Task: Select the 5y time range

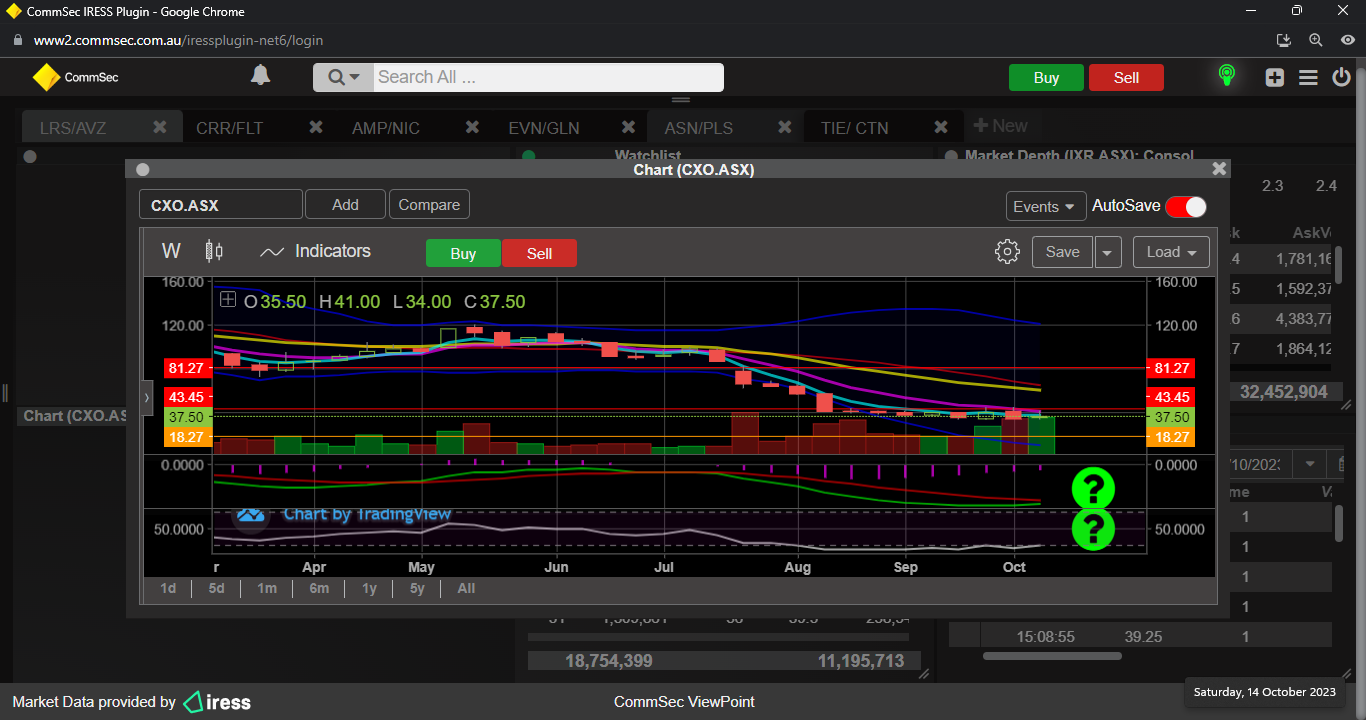Action: click(417, 588)
